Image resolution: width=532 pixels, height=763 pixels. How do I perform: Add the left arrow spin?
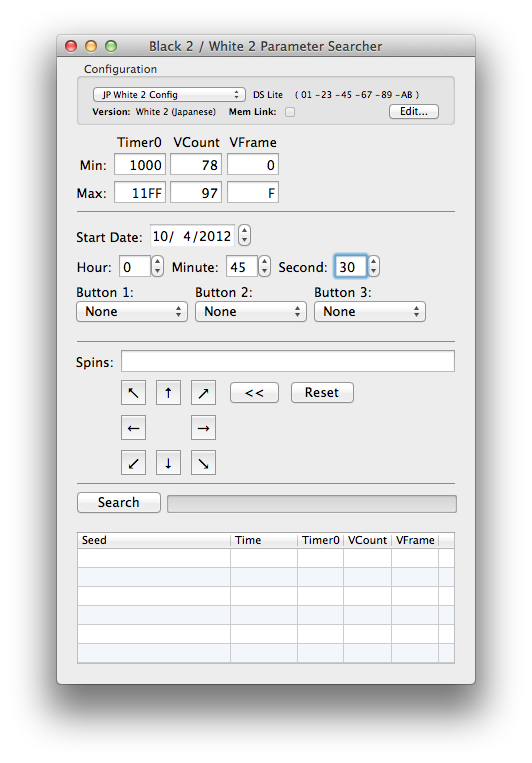coord(133,428)
